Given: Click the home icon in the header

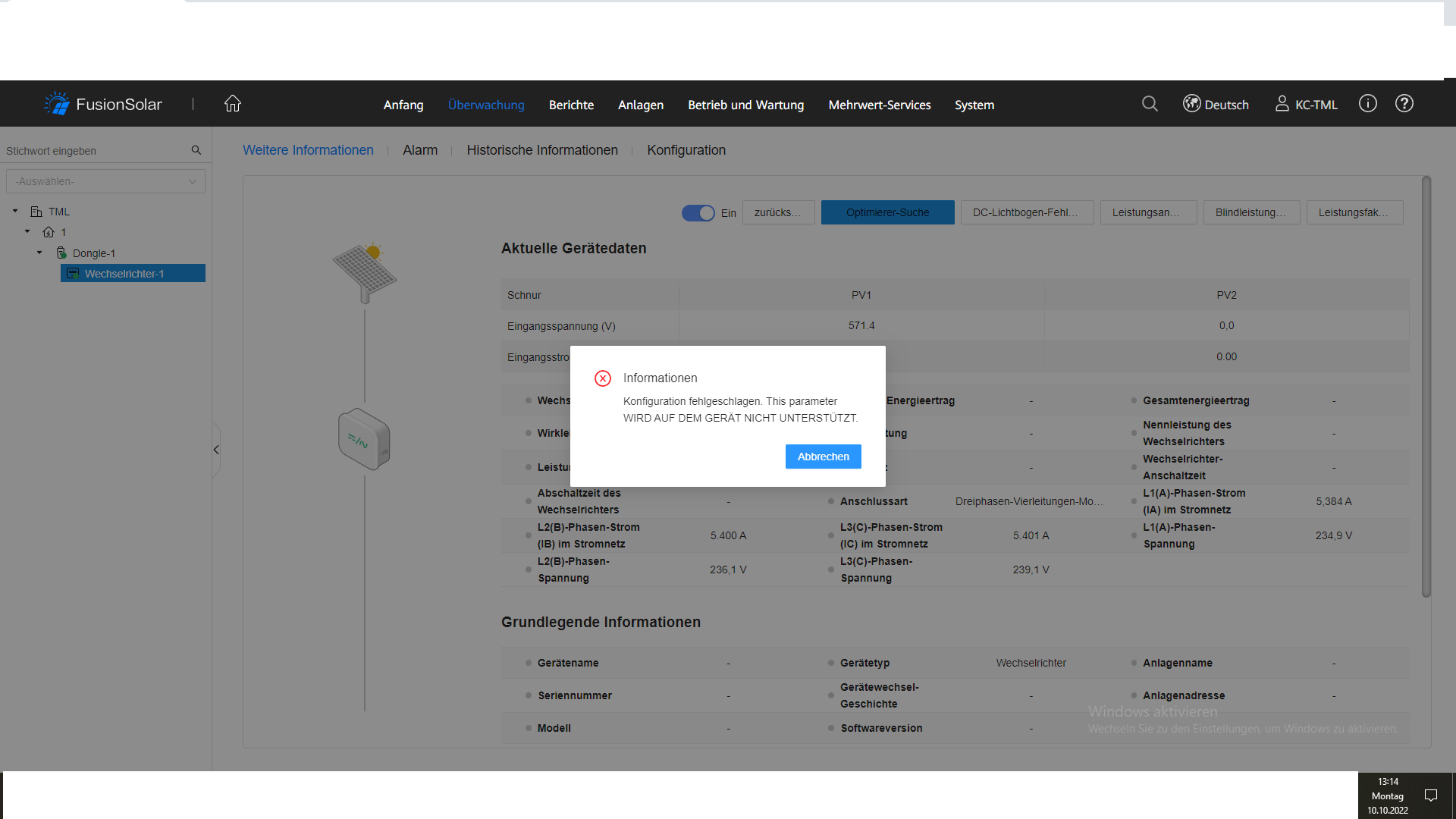Looking at the screenshot, I should click(x=232, y=104).
